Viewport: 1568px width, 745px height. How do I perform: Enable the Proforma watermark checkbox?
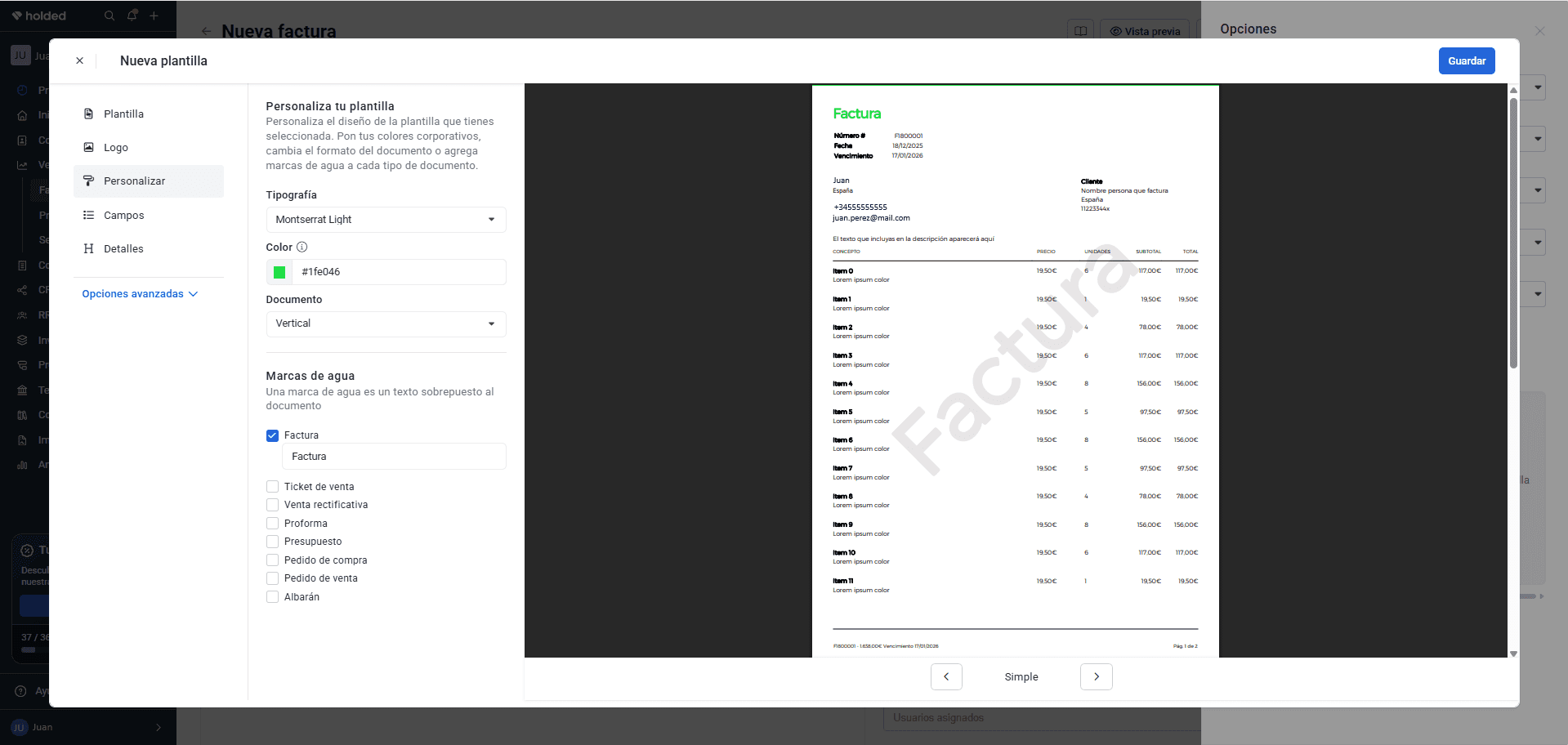273,523
